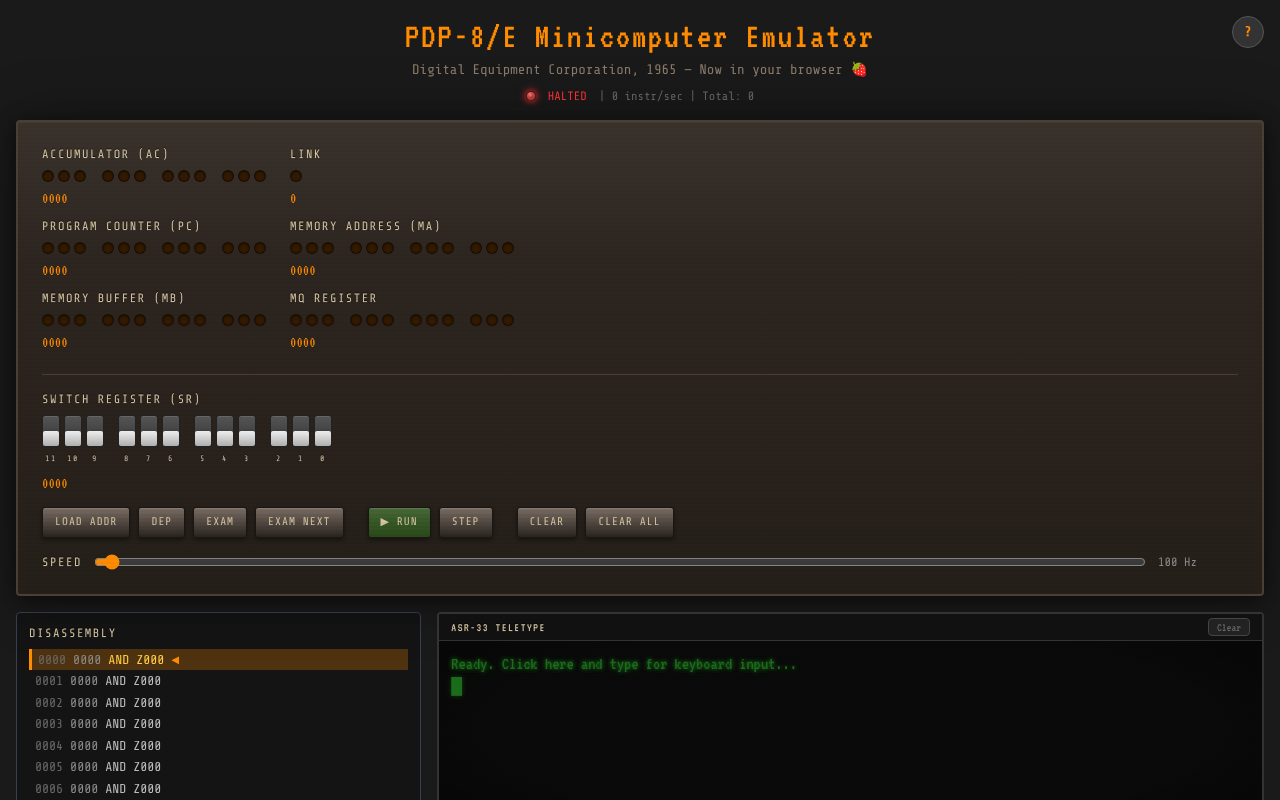Deposit with the DEP button

click(x=161, y=522)
